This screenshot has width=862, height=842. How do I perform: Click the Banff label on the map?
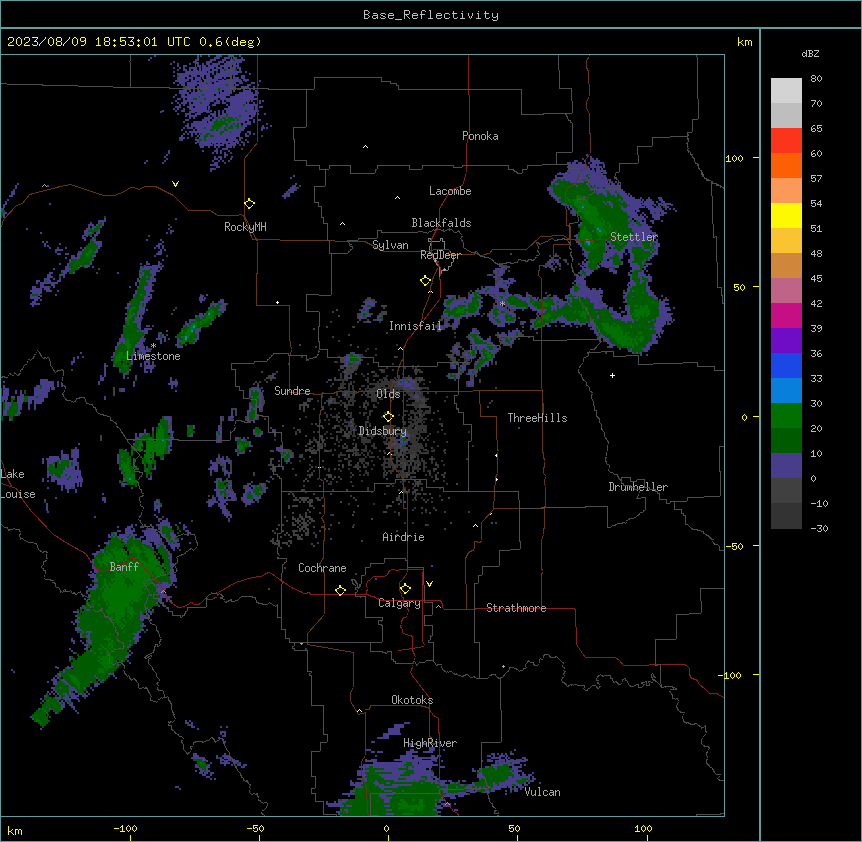pos(124,567)
